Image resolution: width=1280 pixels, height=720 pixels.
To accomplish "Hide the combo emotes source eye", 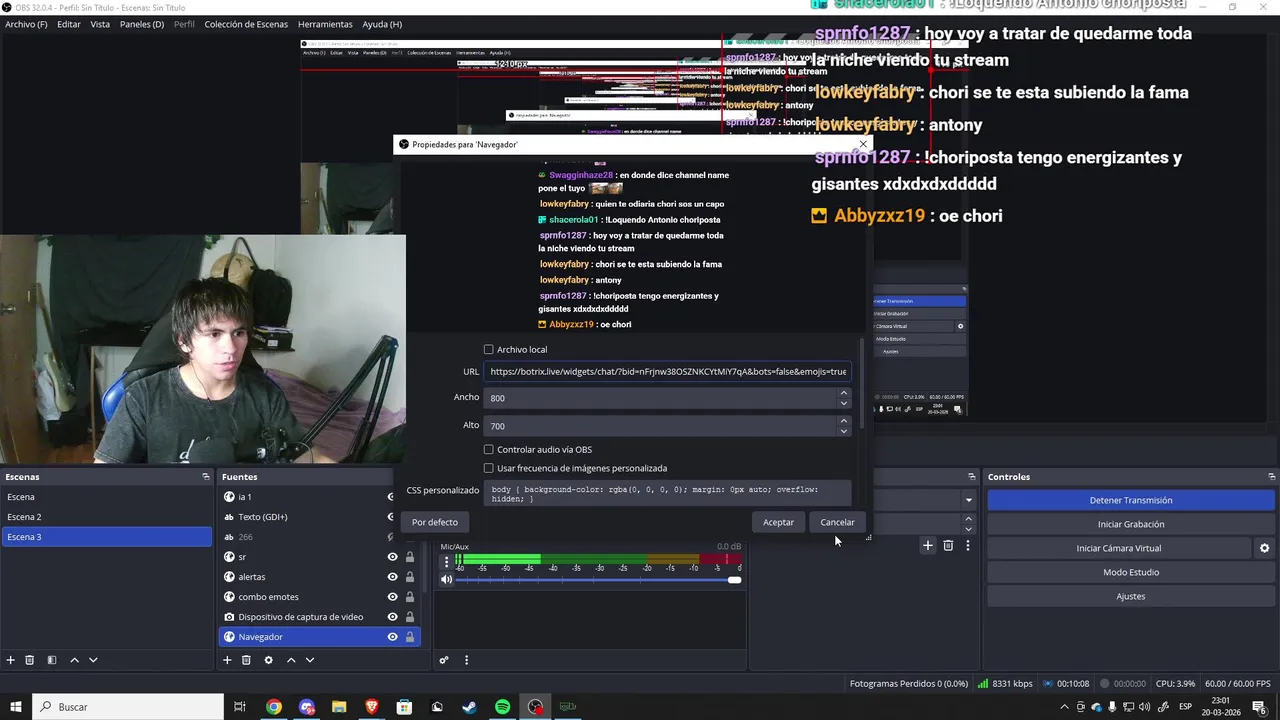I will click(392, 597).
